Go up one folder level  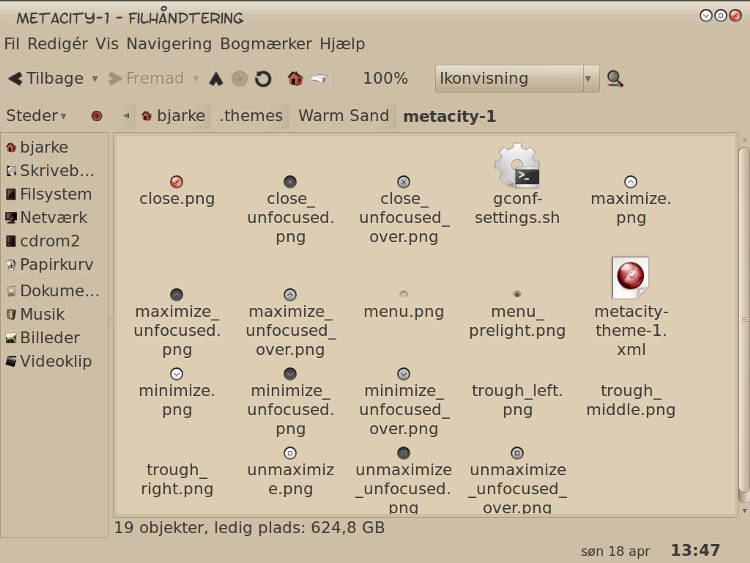pos(216,78)
